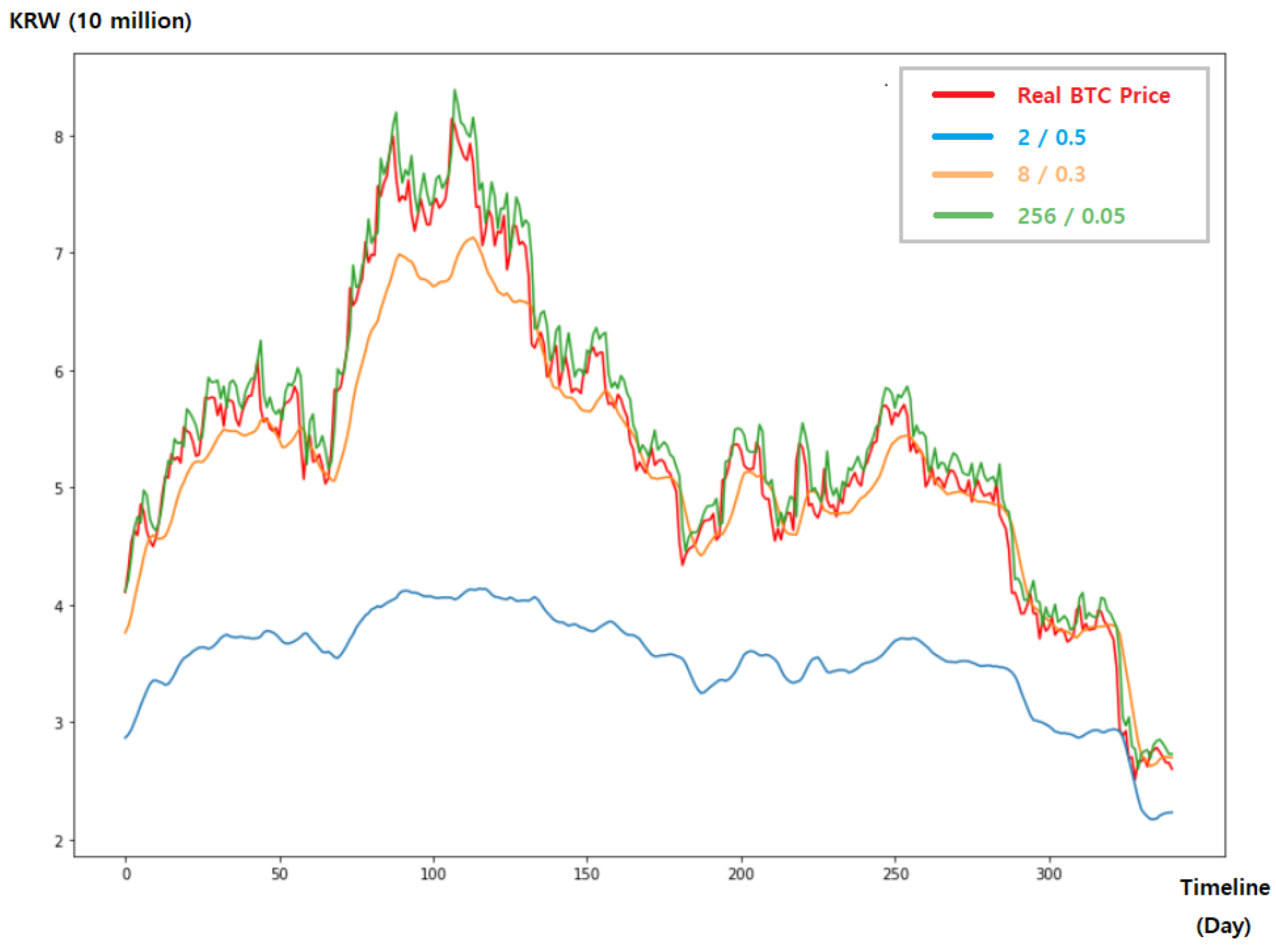
Task: Click the '256 / 0.05' legend label
Action: (x=1071, y=216)
